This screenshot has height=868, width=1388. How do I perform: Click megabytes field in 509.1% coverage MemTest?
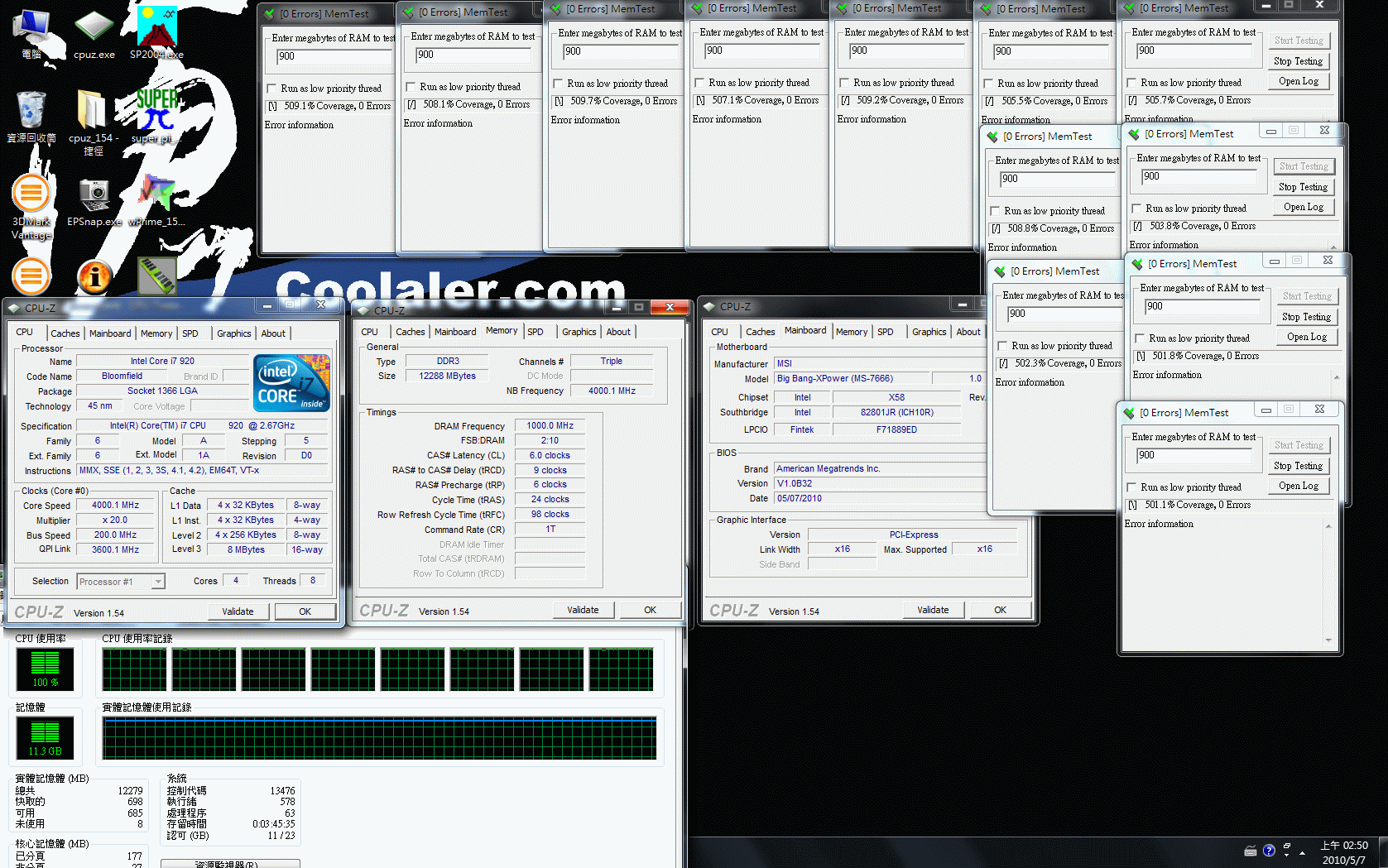[x=333, y=57]
